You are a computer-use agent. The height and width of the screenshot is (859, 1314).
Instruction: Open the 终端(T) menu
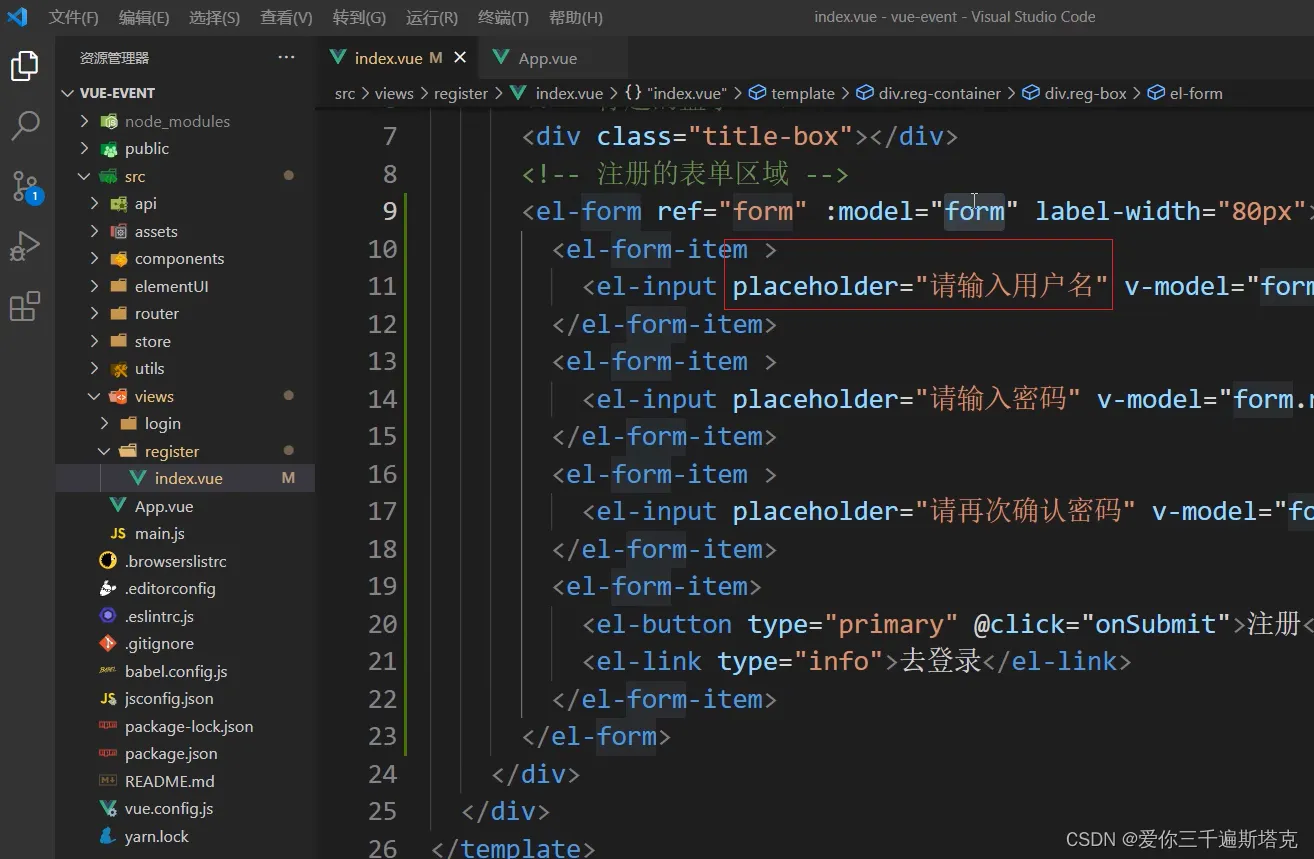click(503, 17)
